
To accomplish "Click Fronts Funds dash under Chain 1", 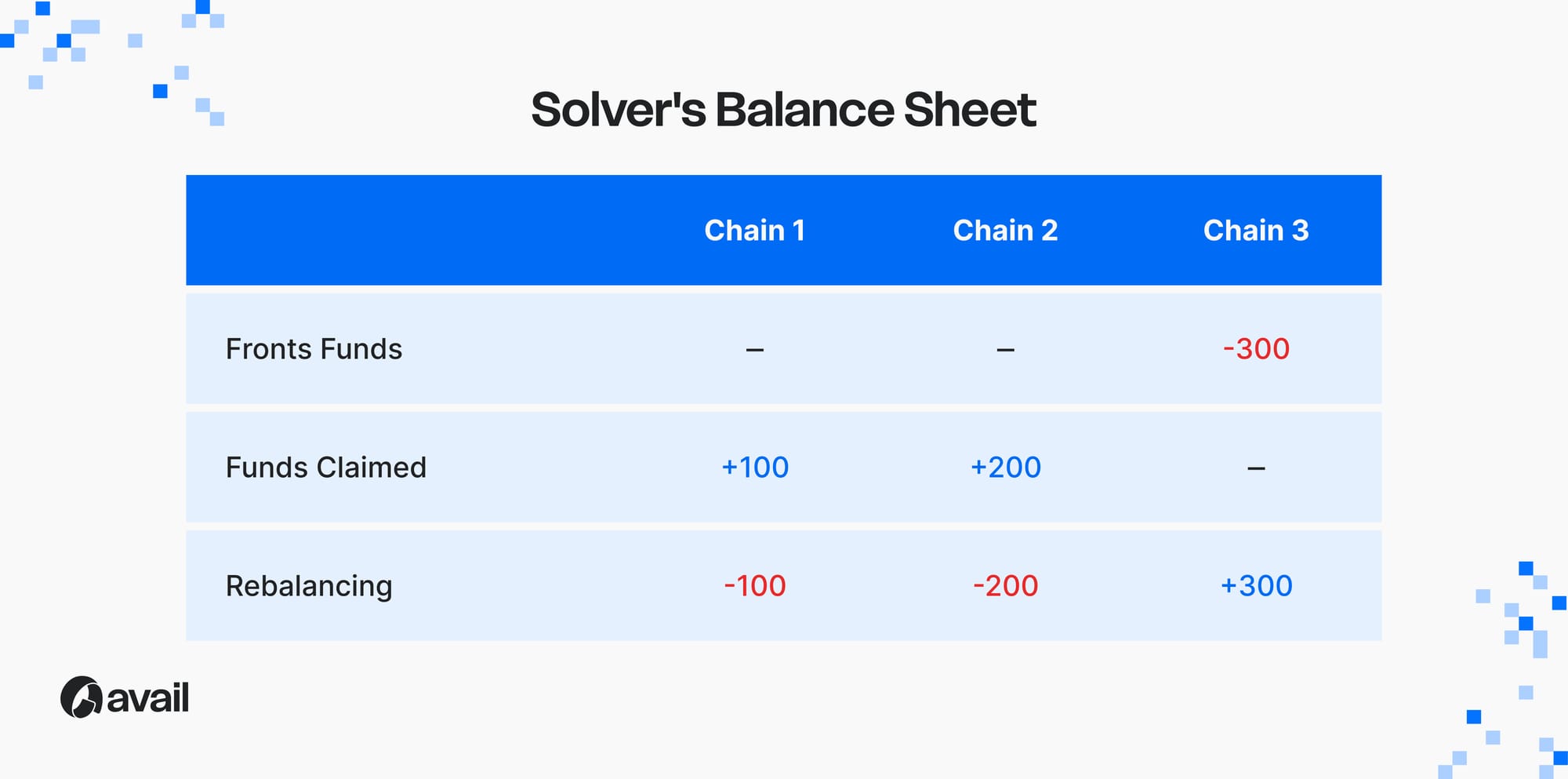I will [x=755, y=350].
